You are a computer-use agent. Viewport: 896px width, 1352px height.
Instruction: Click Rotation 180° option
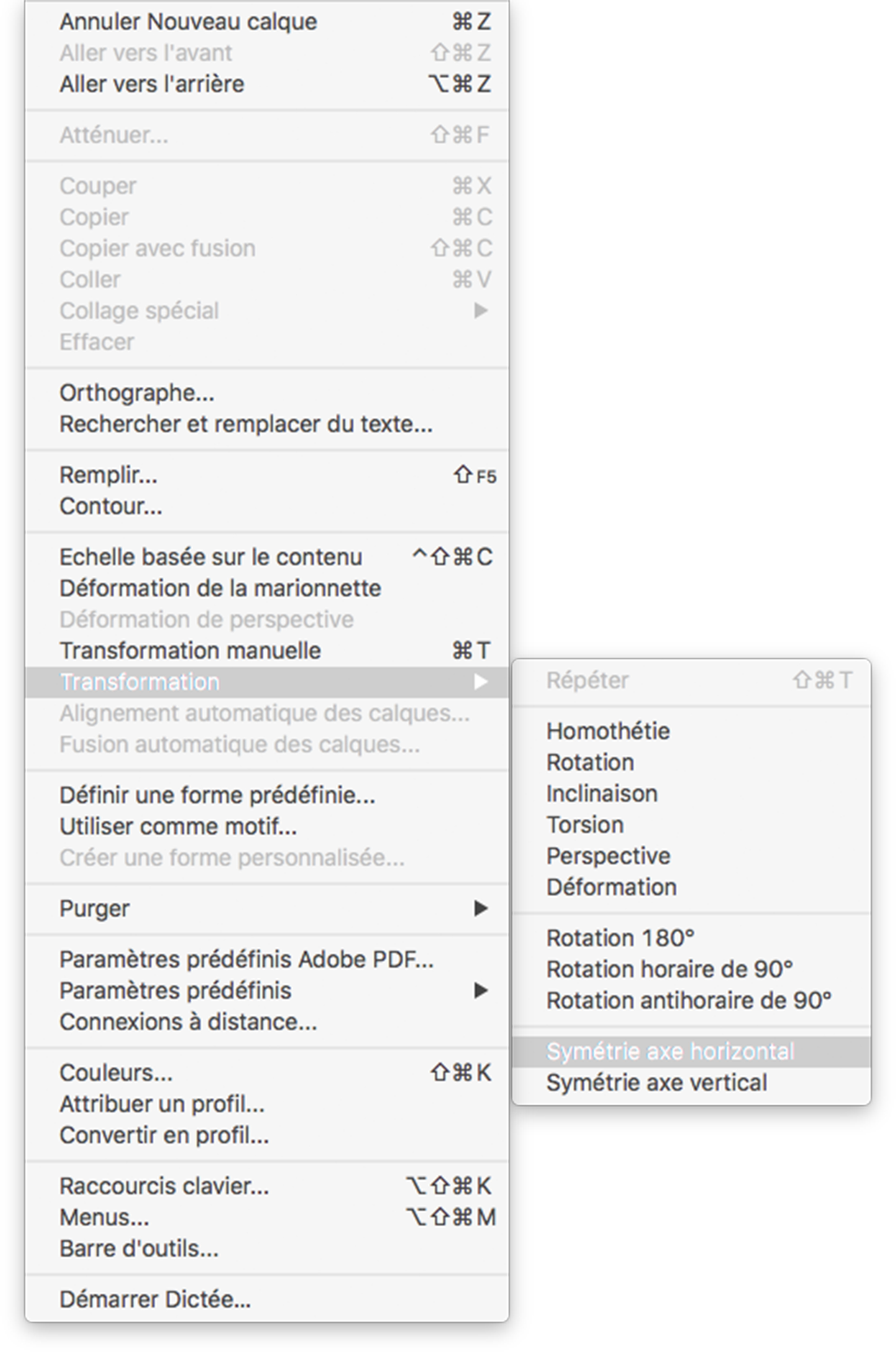click(620, 938)
